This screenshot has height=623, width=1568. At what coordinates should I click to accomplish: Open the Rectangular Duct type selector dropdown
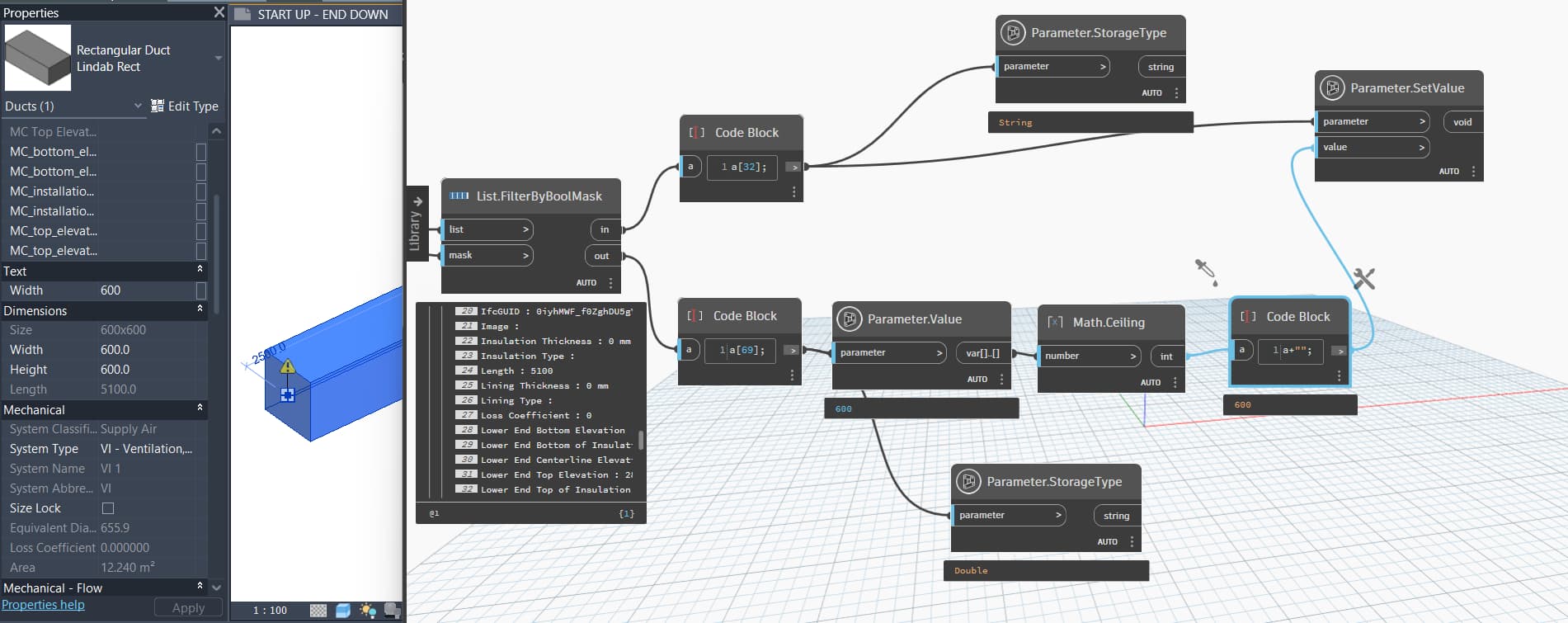(219, 58)
